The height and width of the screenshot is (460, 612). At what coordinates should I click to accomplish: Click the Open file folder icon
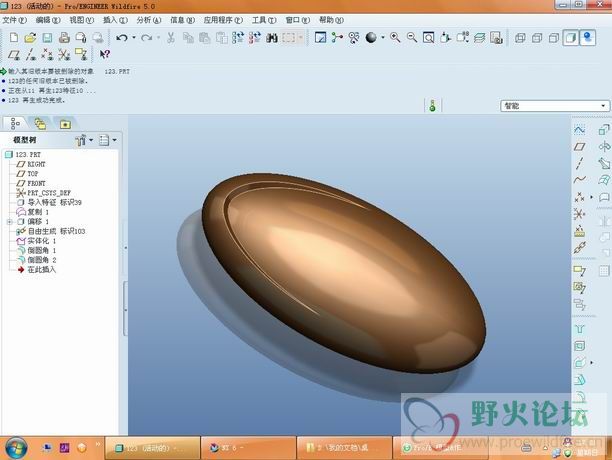coord(30,37)
